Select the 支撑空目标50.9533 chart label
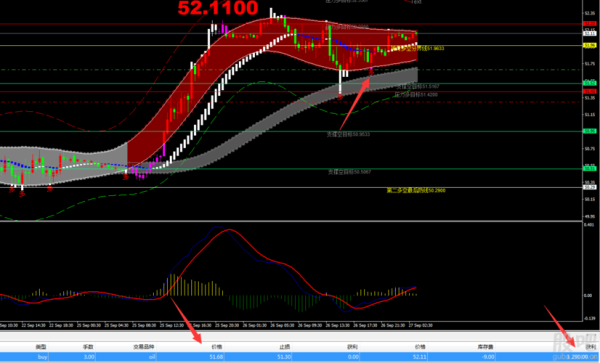The height and width of the screenshot is (363, 600). tap(348, 134)
